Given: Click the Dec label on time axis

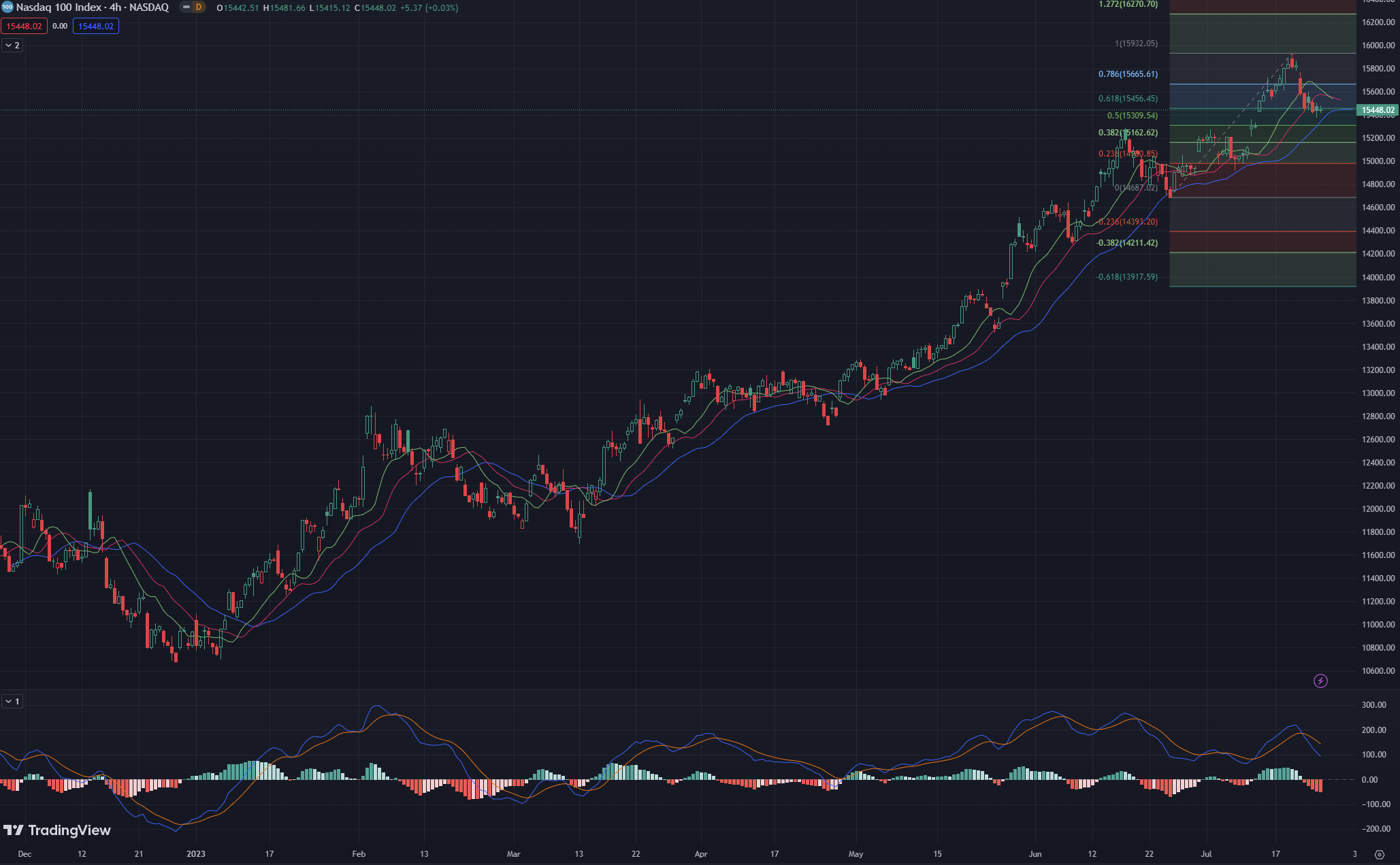Looking at the screenshot, I should (25, 854).
